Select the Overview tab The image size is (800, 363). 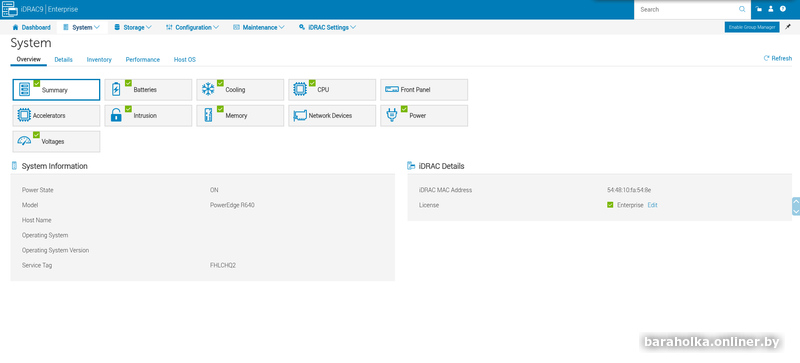[29, 60]
